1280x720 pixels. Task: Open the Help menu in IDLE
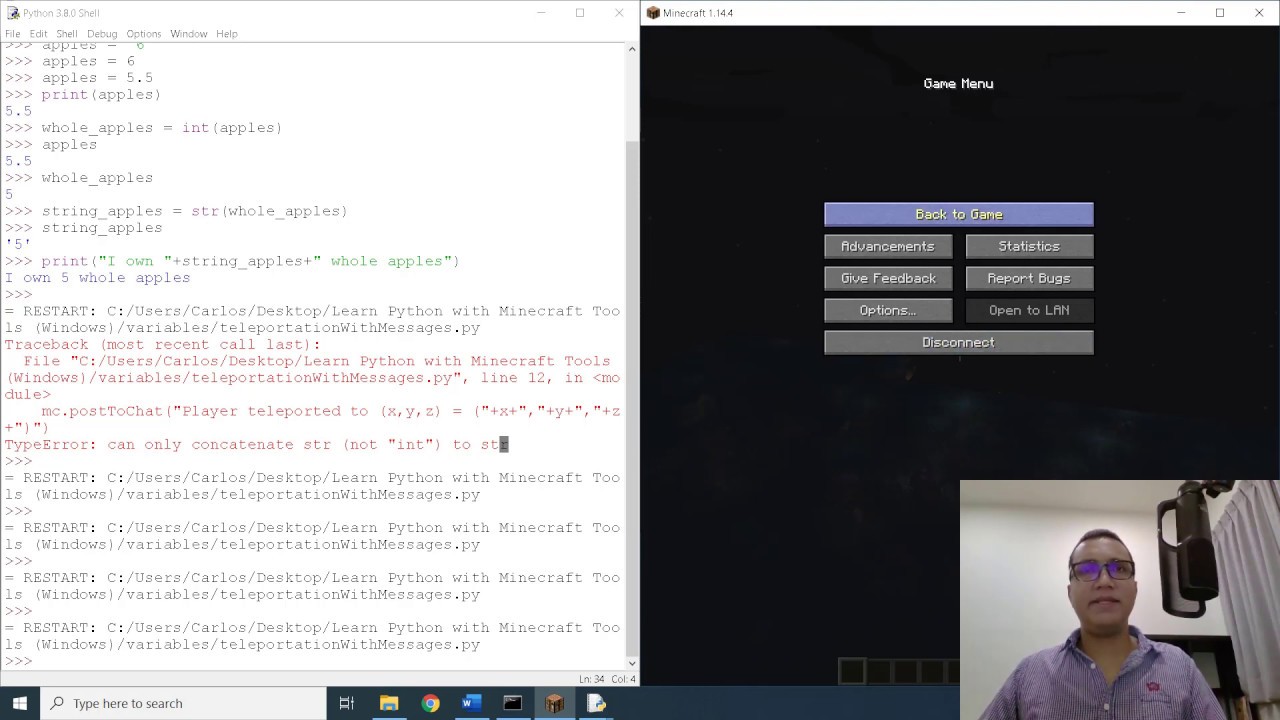[x=227, y=34]
